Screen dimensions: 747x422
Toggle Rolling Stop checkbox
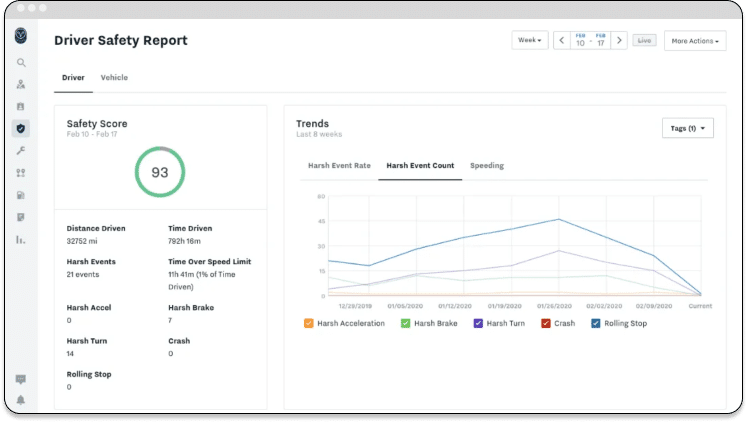coord(596,323)
